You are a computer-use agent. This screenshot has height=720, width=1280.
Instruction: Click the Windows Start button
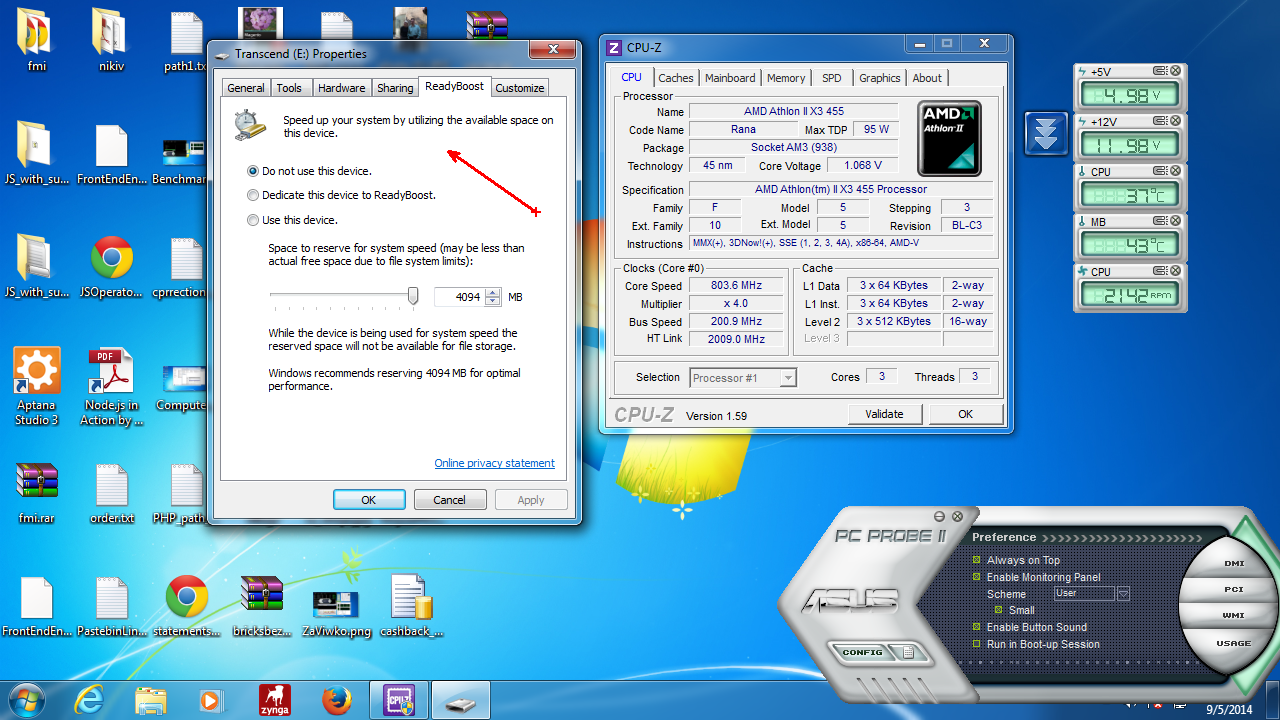[26, 699]
